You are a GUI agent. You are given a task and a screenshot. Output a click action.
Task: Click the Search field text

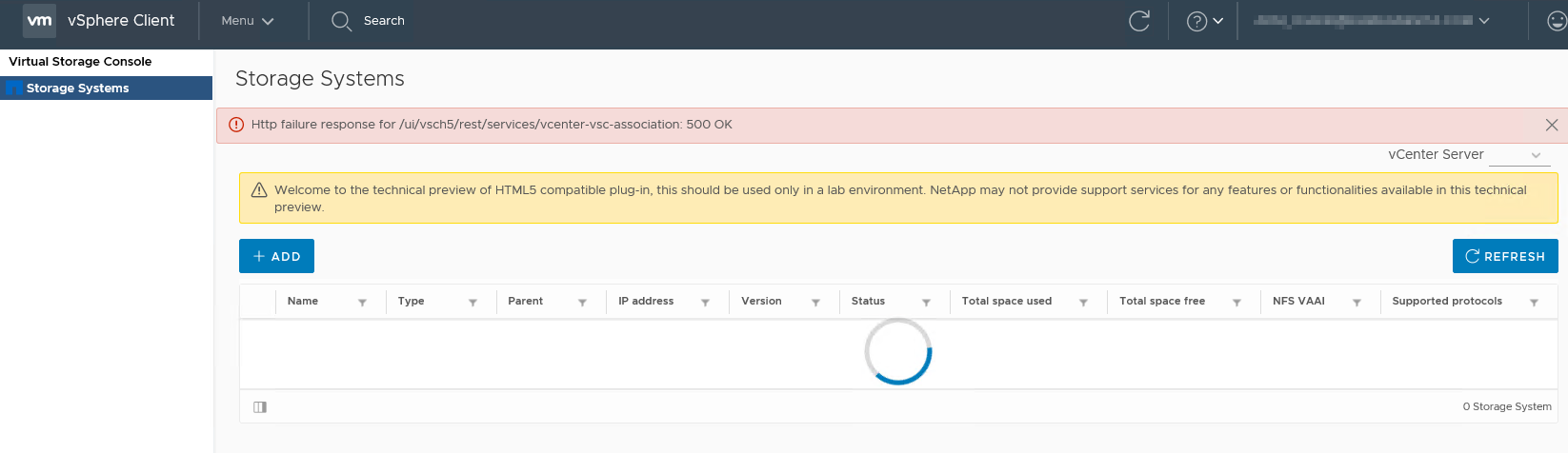tap(384, 20)
